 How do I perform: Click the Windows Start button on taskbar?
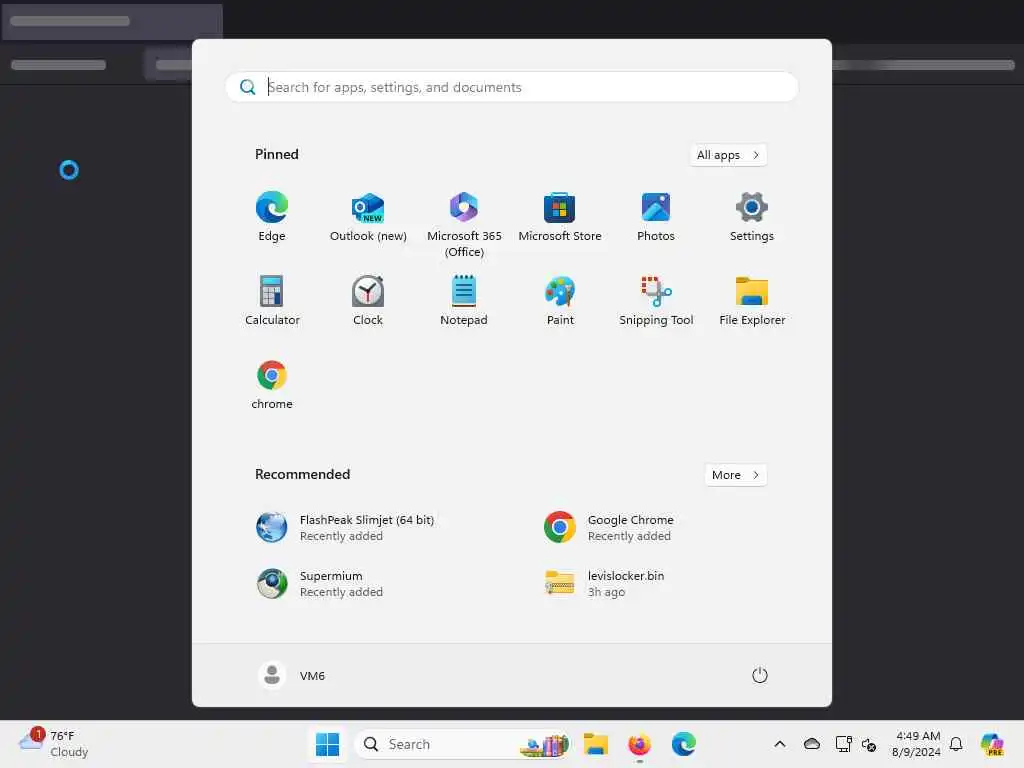[x=327, y=744]
